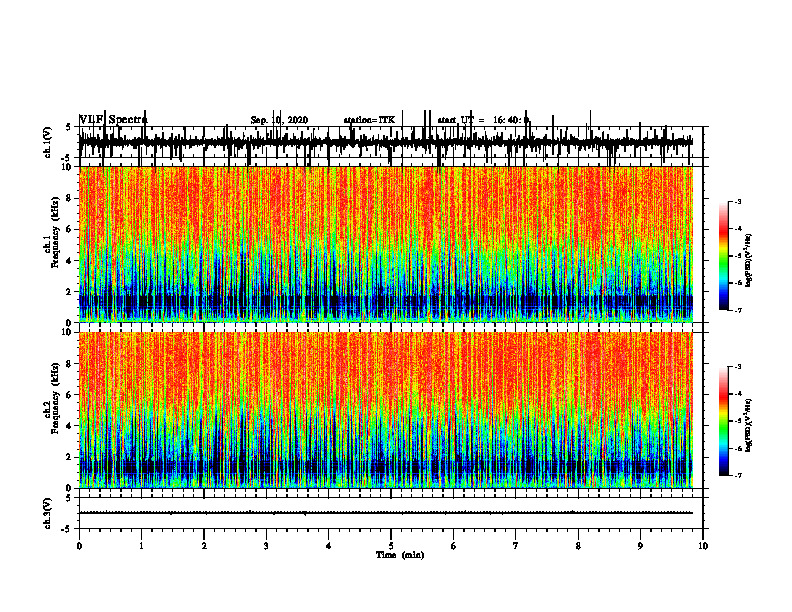The image size is (792, 612).
Task: Click the "-3" label on ch.2 color bar
Action: click(738, 367)
